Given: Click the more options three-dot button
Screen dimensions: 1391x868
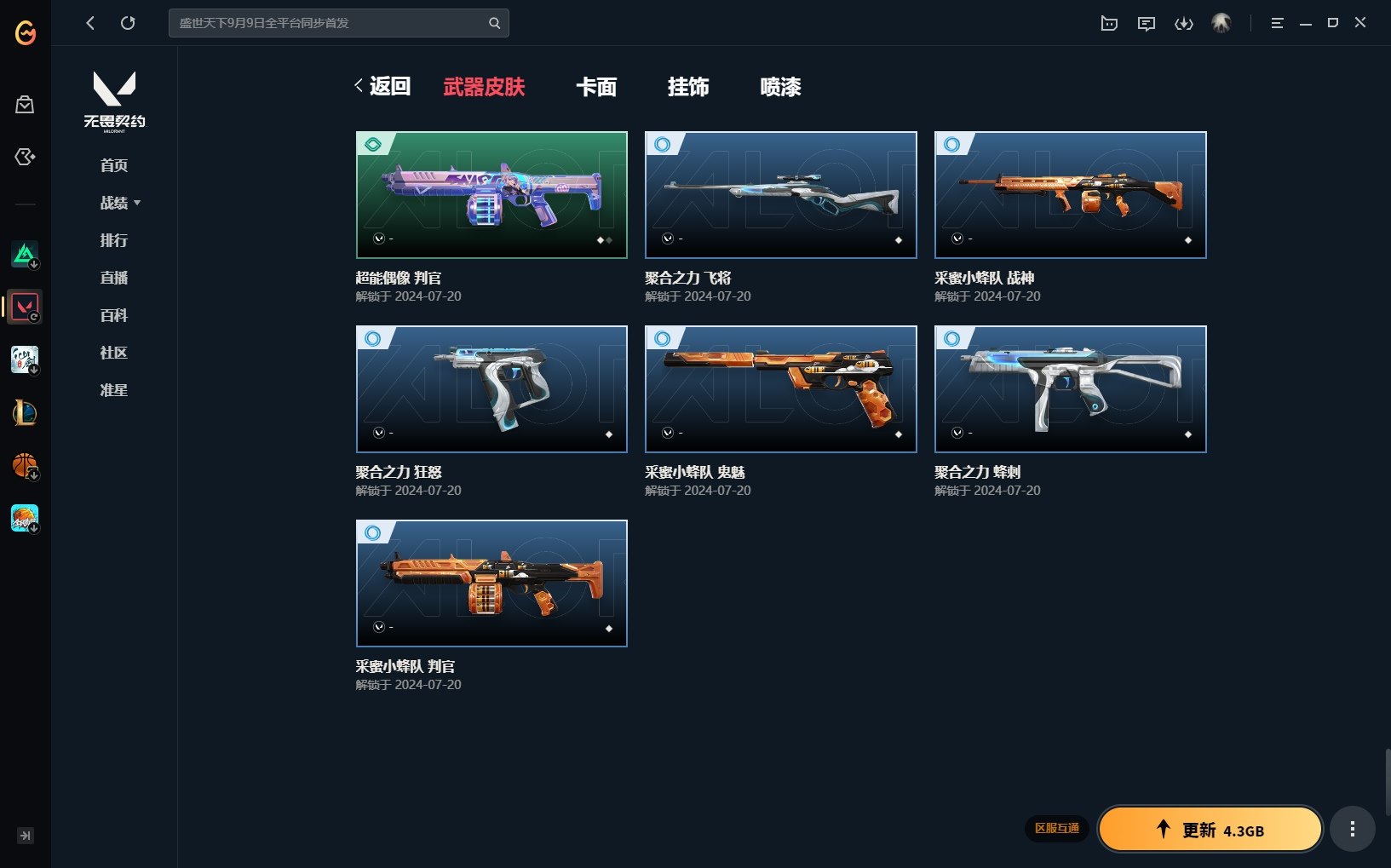Looking at the screenshot, I should (1353, 829).
